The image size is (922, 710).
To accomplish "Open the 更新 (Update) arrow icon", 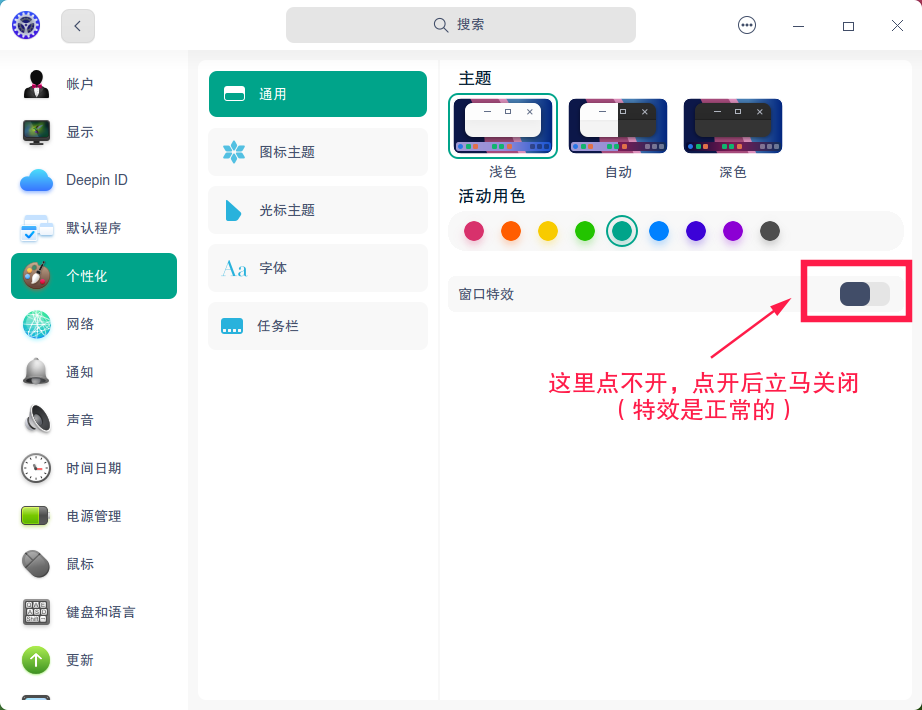I will click(x=37, y=660).
